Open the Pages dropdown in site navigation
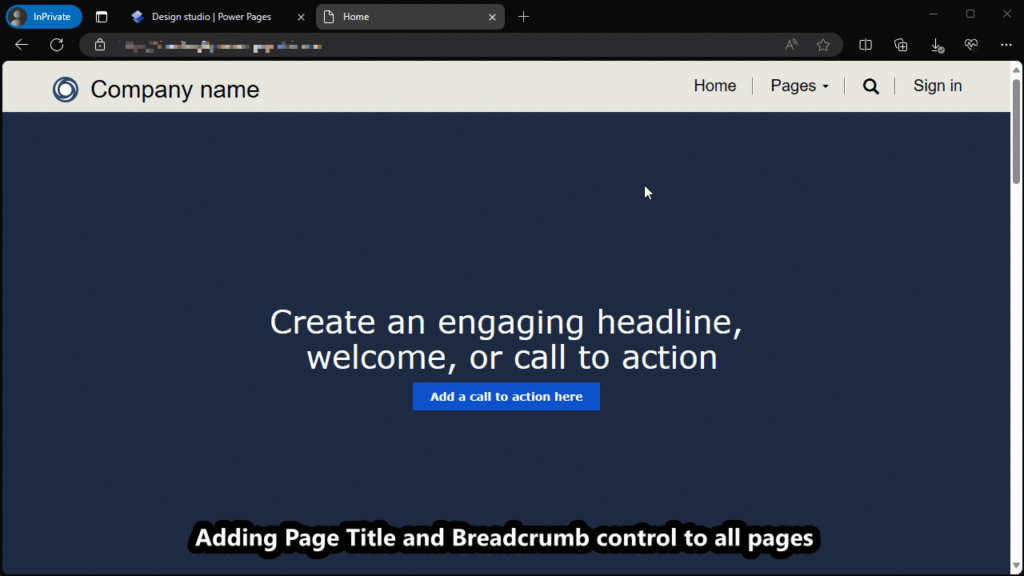1024x576 pixels. 798,86
